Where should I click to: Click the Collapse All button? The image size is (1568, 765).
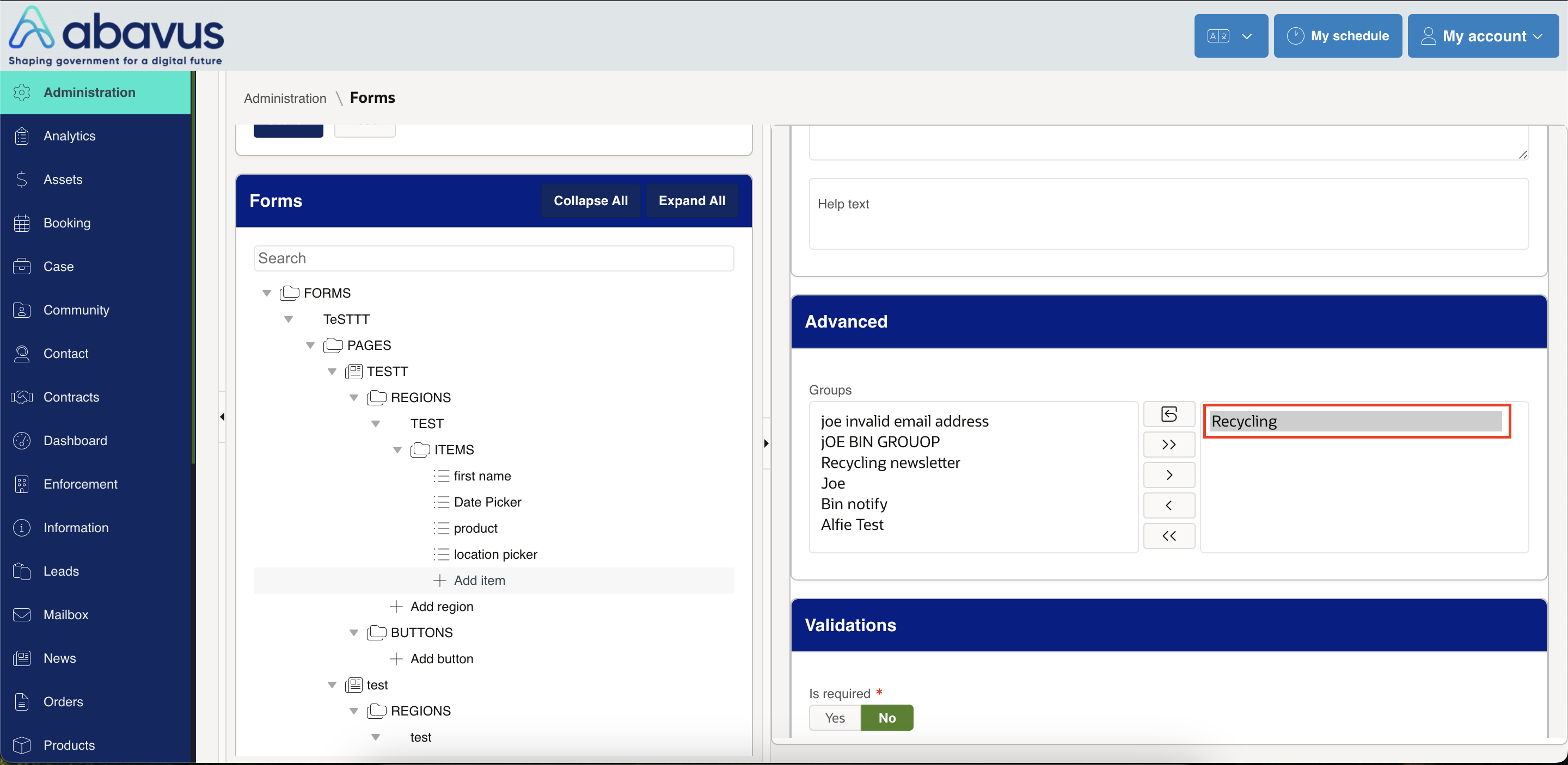590,201
